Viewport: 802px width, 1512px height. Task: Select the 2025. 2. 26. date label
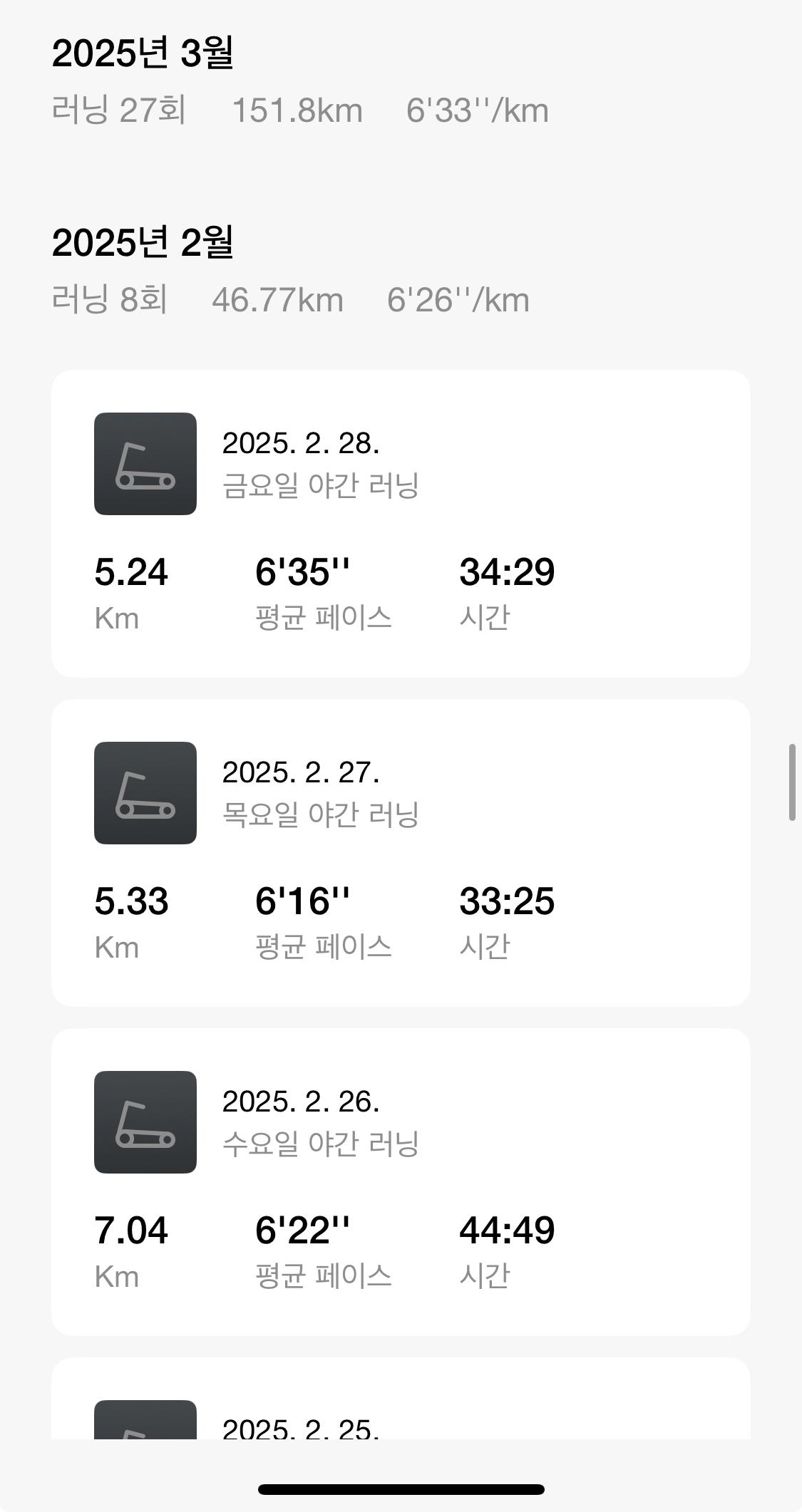click(301, 1102)
